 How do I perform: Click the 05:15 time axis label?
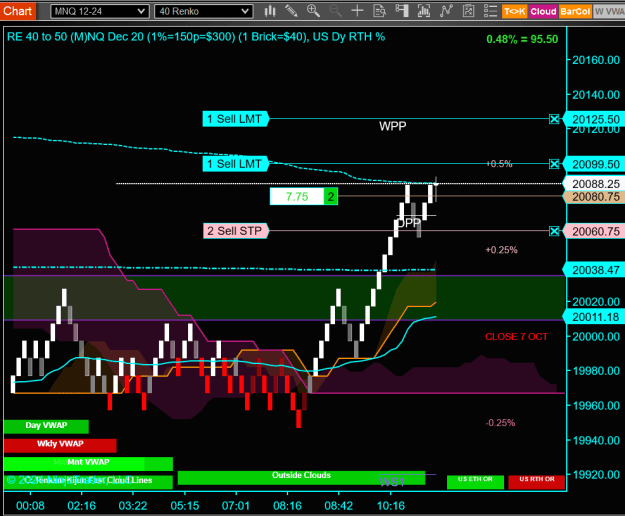(x=185, y=506)
